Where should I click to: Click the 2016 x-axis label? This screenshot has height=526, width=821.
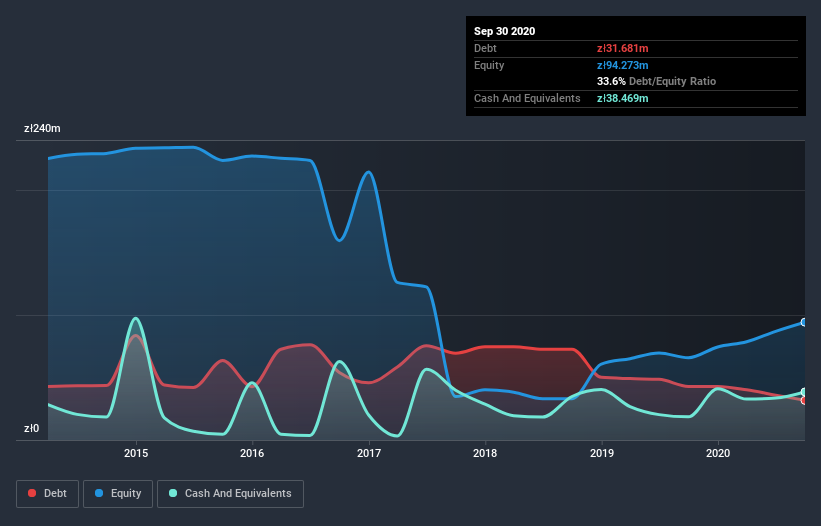(252, 453)
